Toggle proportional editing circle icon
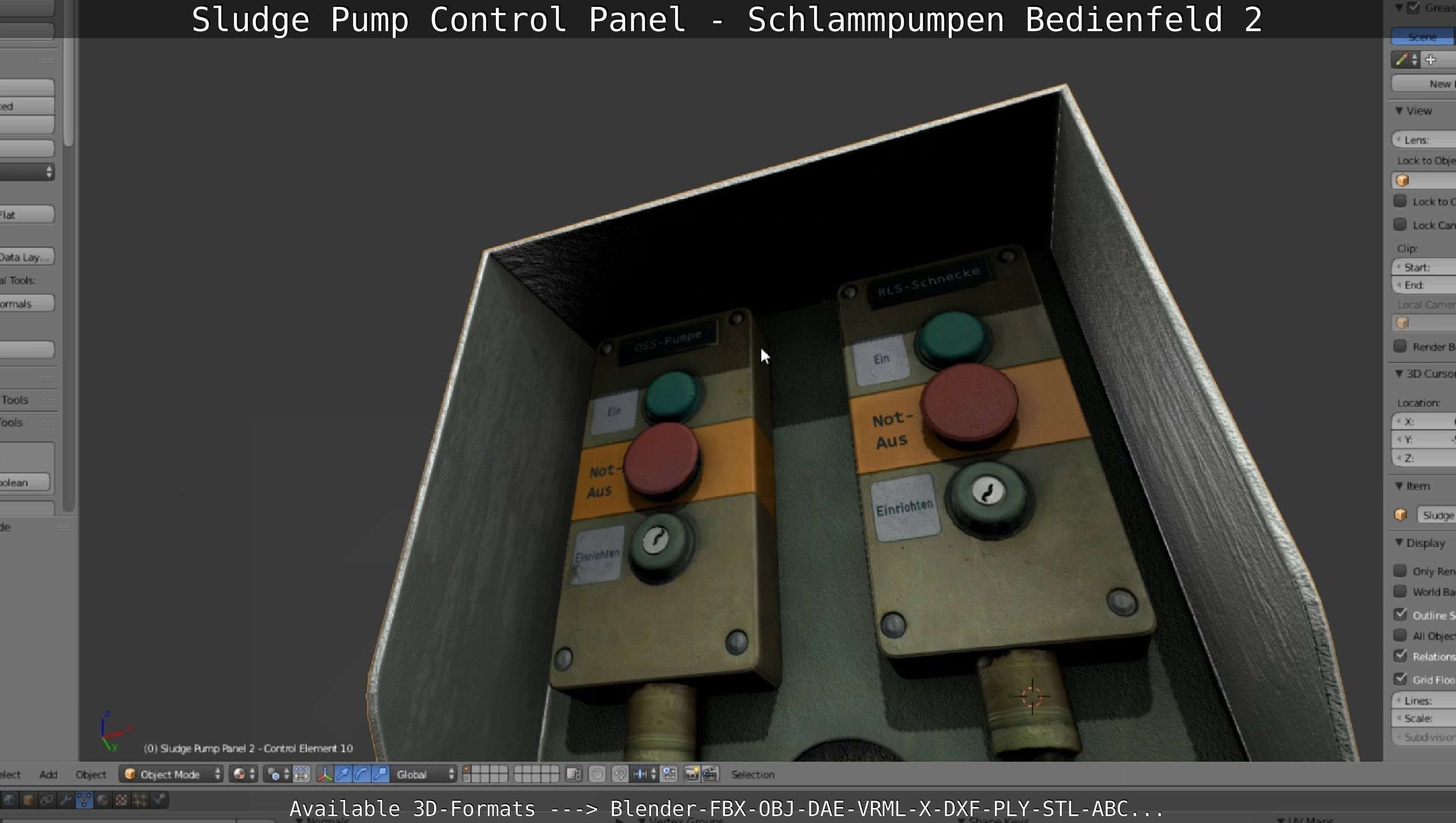Screen dimensions: 1456x823 click(597, 774)
